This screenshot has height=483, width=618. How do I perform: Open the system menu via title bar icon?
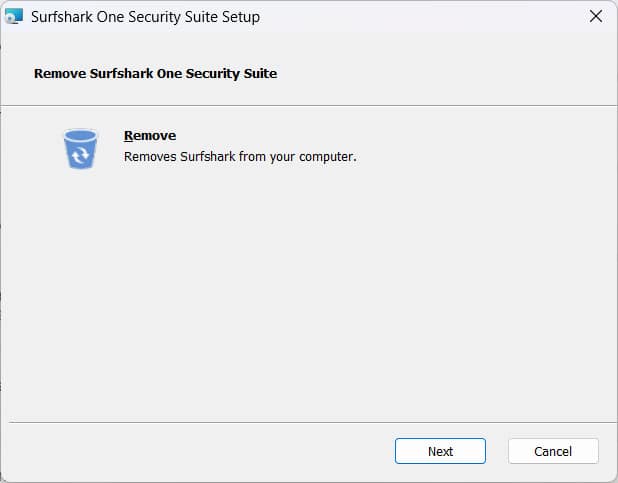coord(14,16)
